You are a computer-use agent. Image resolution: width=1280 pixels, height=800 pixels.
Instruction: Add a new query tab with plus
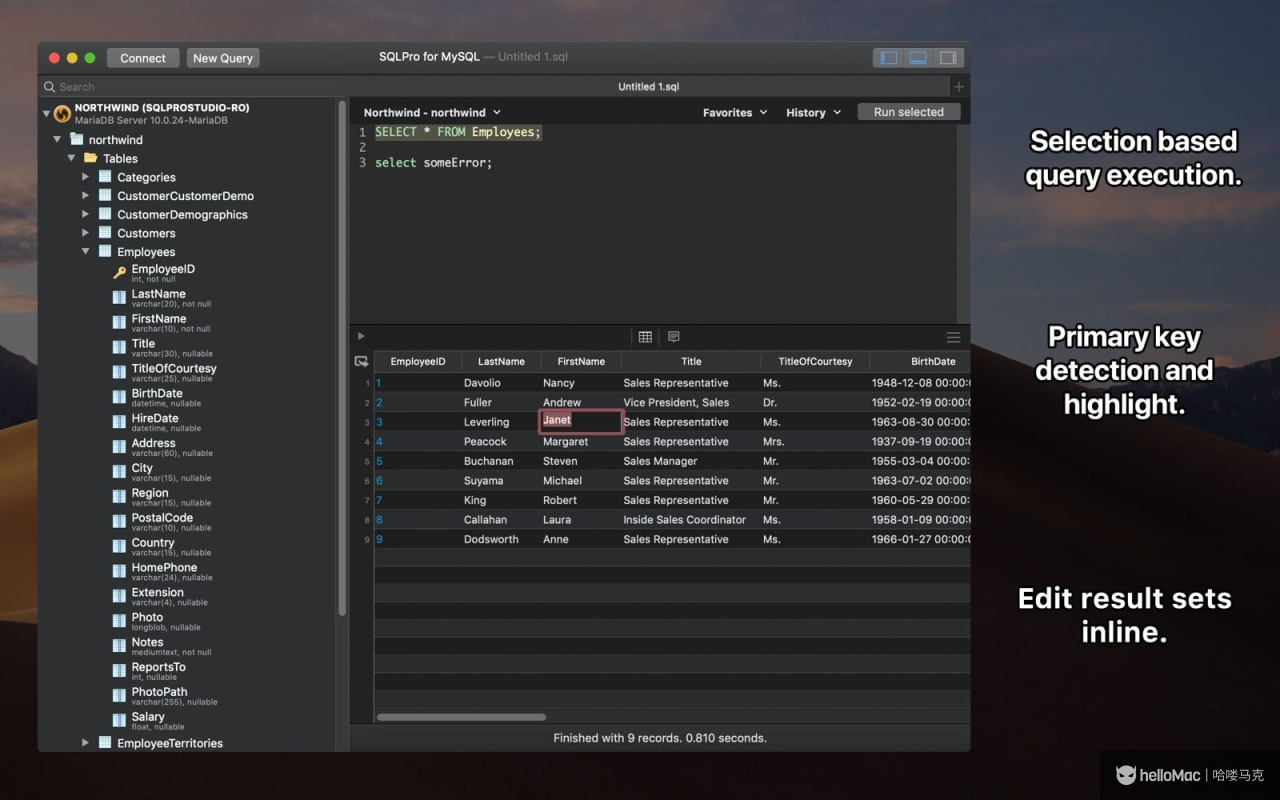pyautogui.click(x=958, y=87)
